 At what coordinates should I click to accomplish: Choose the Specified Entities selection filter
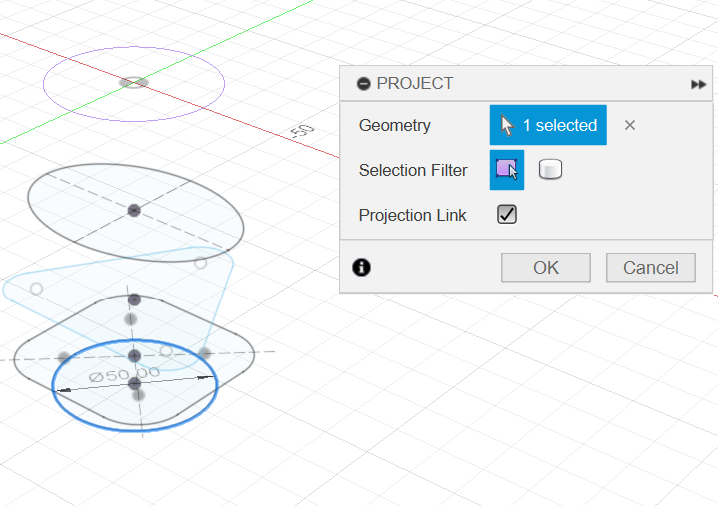point(507,170)
